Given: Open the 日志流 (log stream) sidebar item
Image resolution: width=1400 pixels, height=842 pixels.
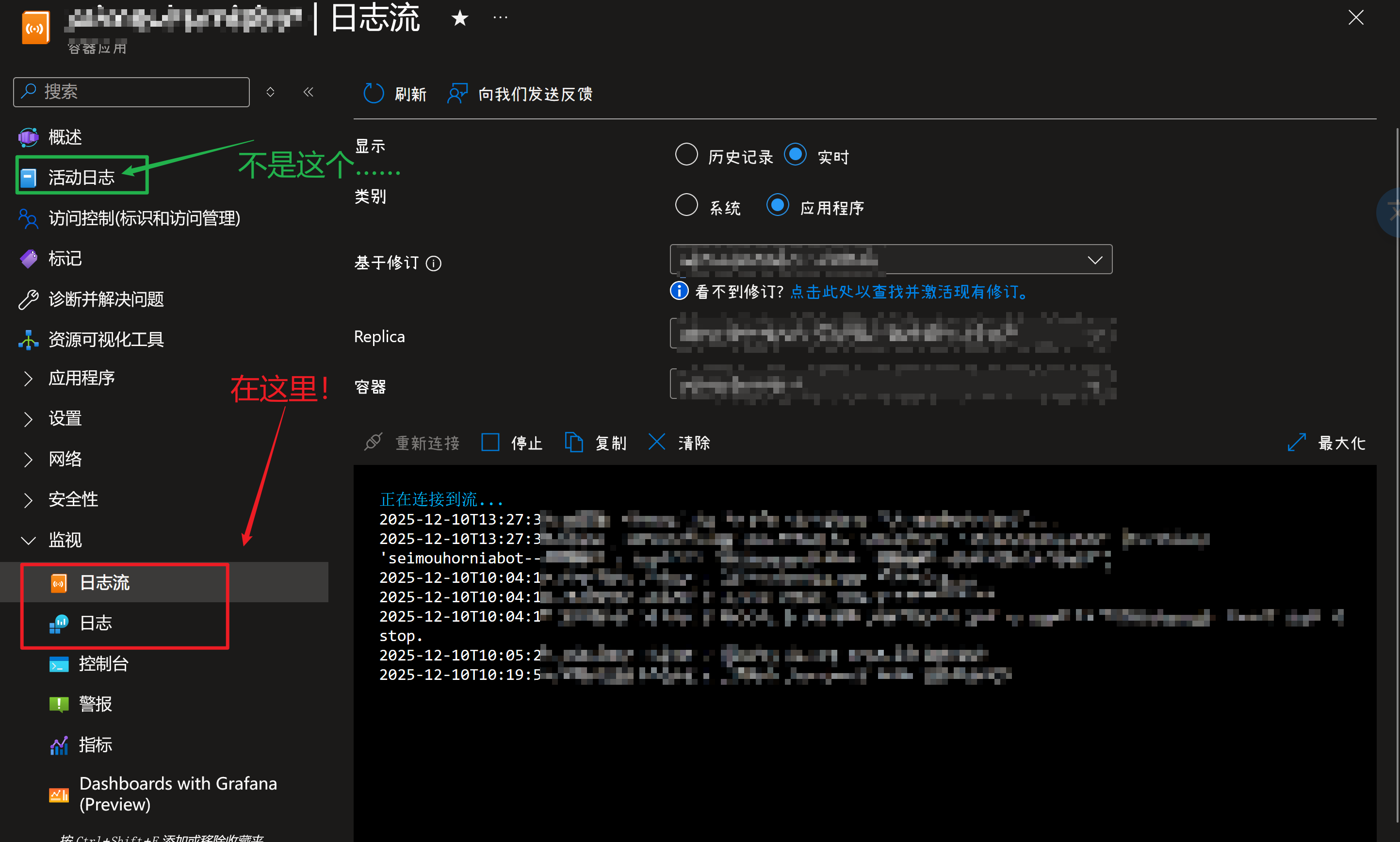Looking at the screenshot, I should tap(104, 582).
